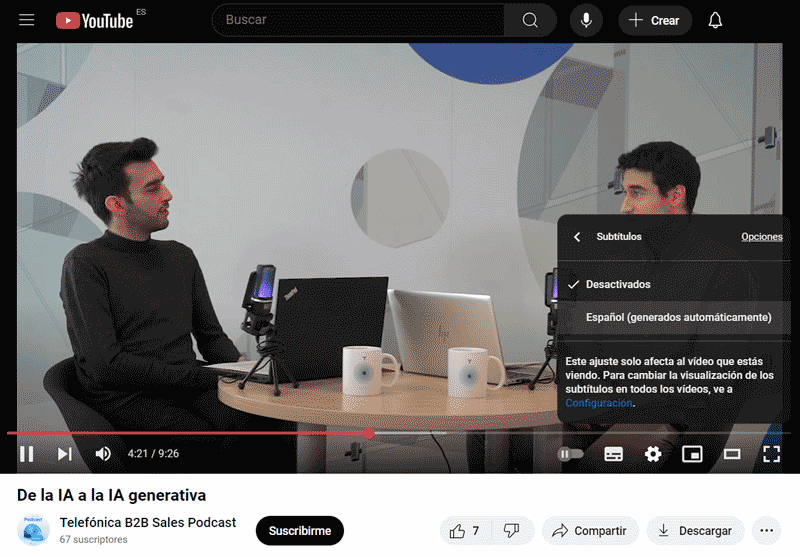Start voice search with microphone icon
Viewport: 800px width, 557px height.
pos(586,20)
